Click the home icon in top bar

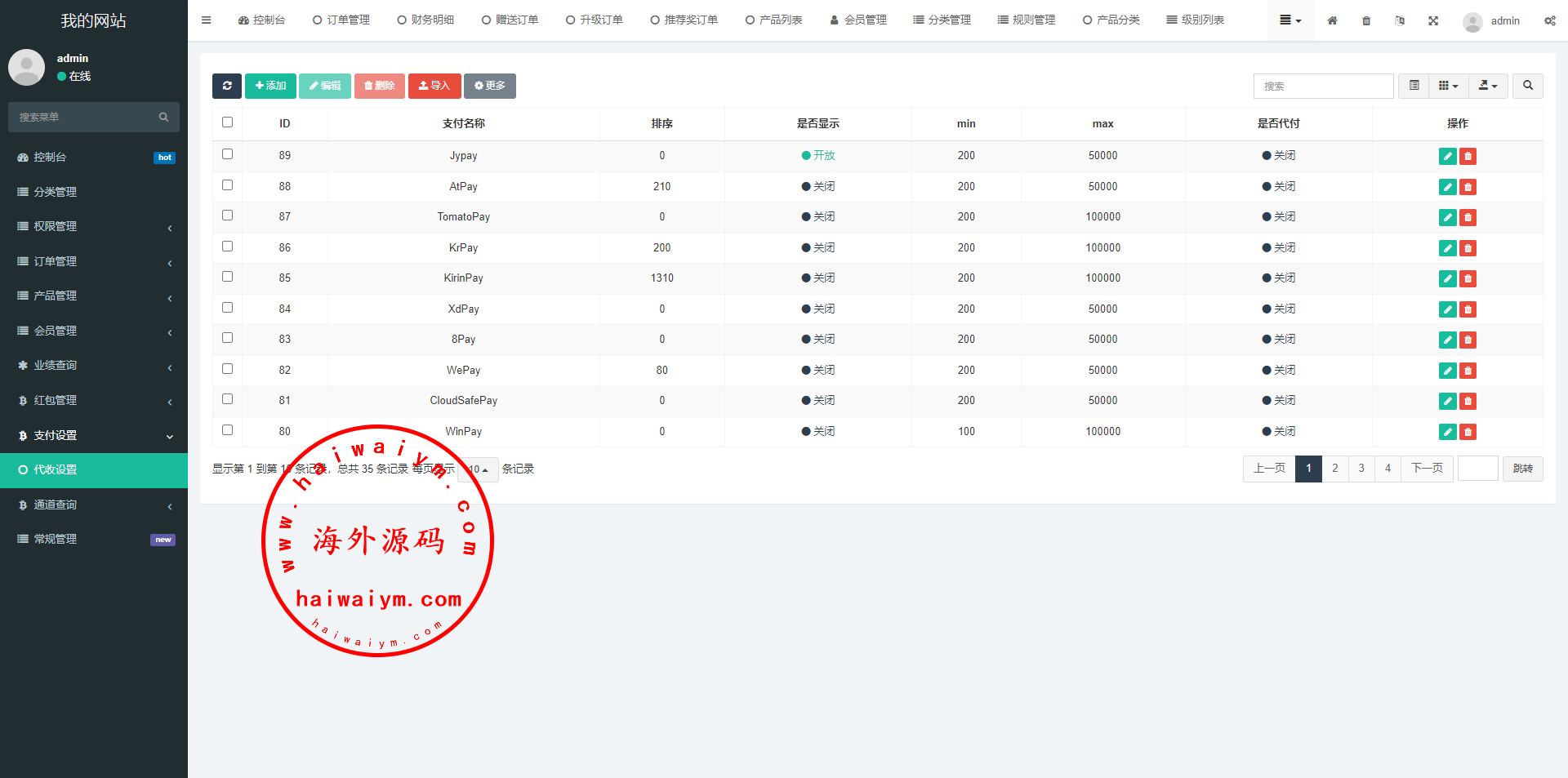(x=1332, y=20)
